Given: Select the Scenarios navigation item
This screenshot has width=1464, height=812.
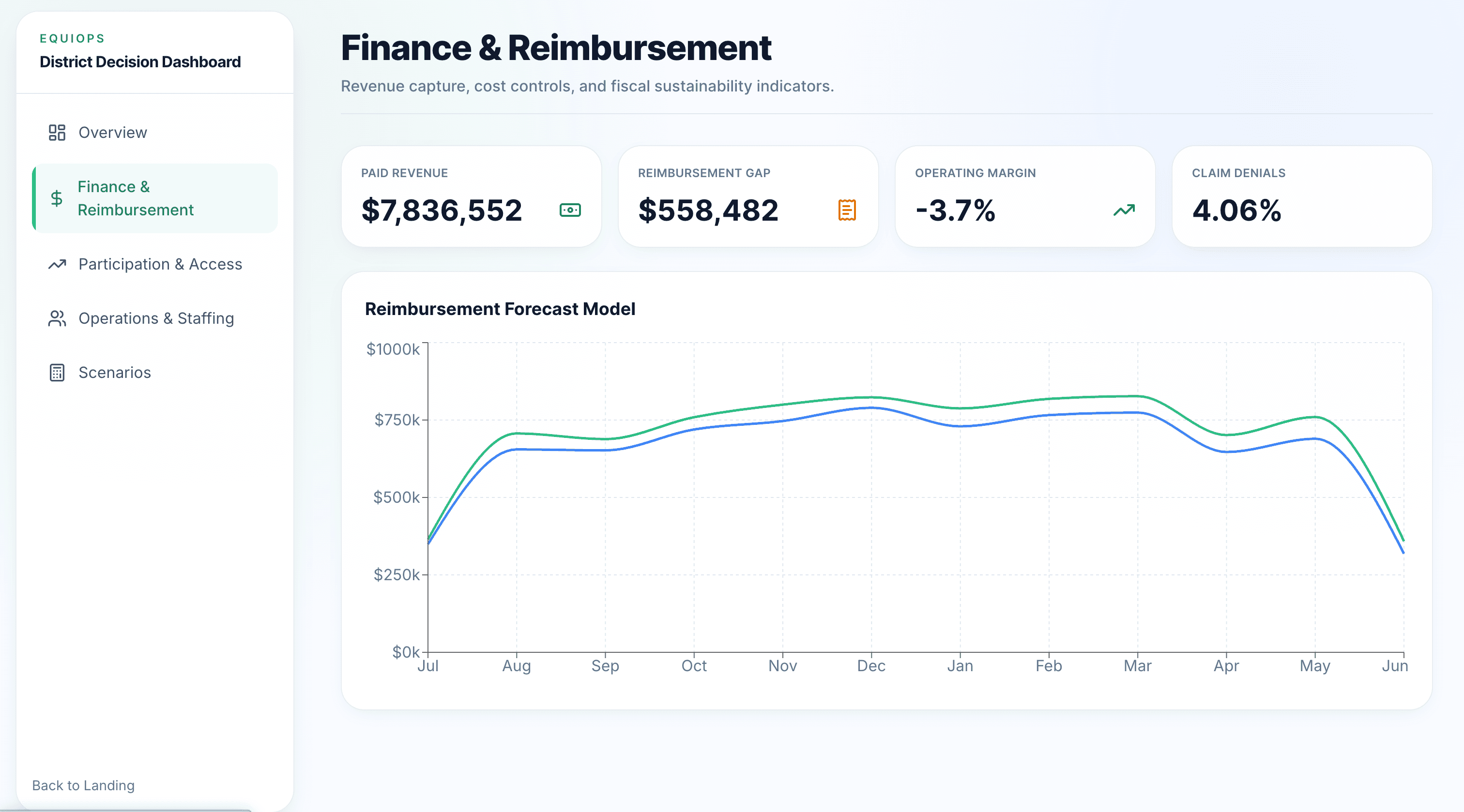Looking at the screenshot, I should coord(115,373).
